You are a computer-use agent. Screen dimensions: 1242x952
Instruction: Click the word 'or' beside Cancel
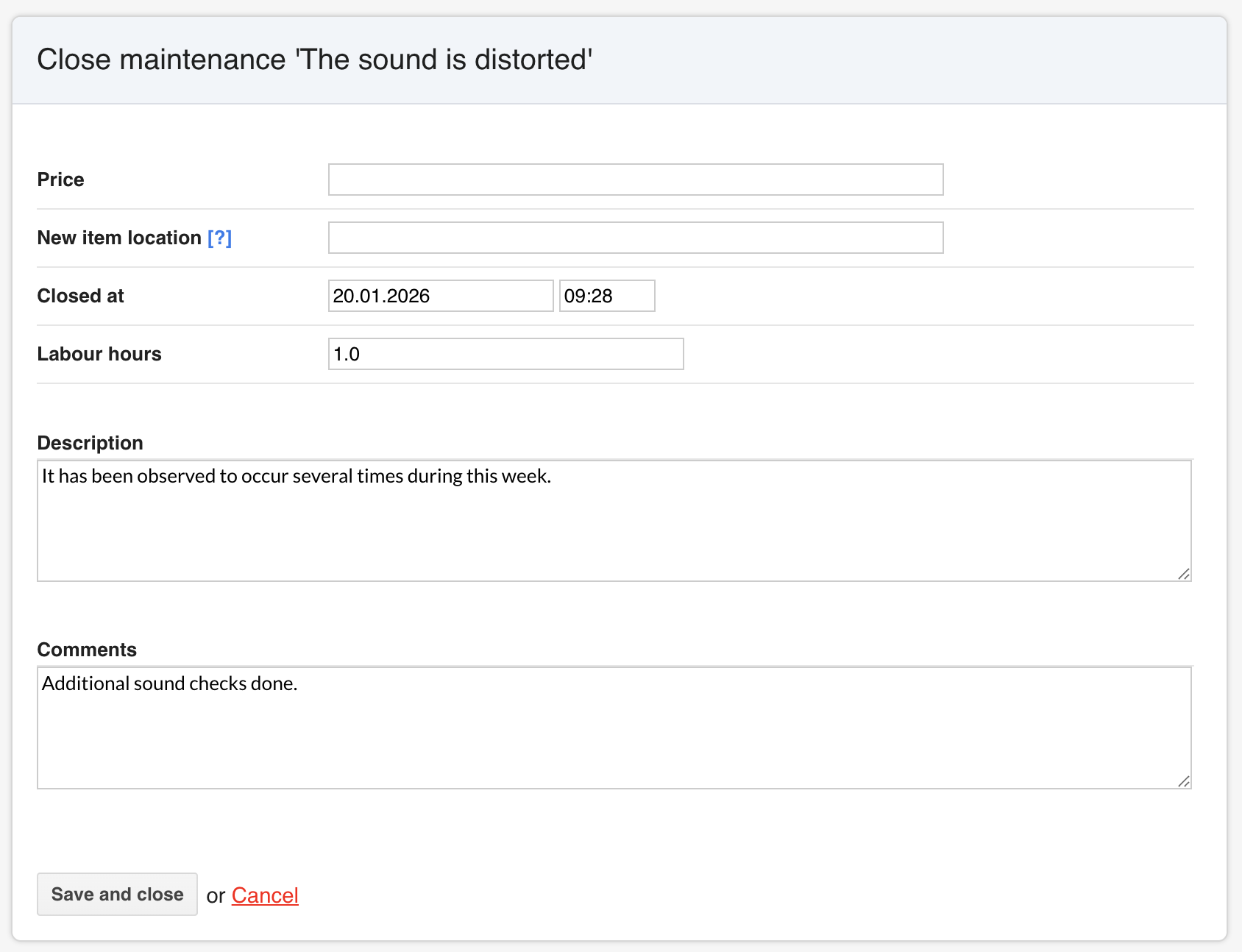216,895
